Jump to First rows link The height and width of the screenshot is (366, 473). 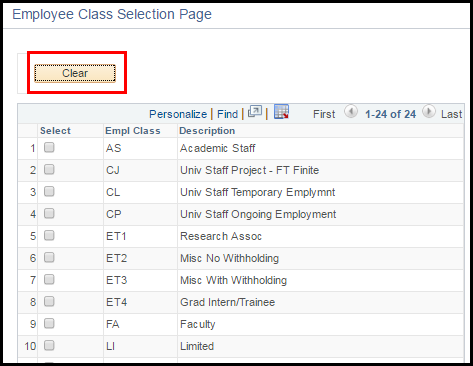(x=324, y=114)
